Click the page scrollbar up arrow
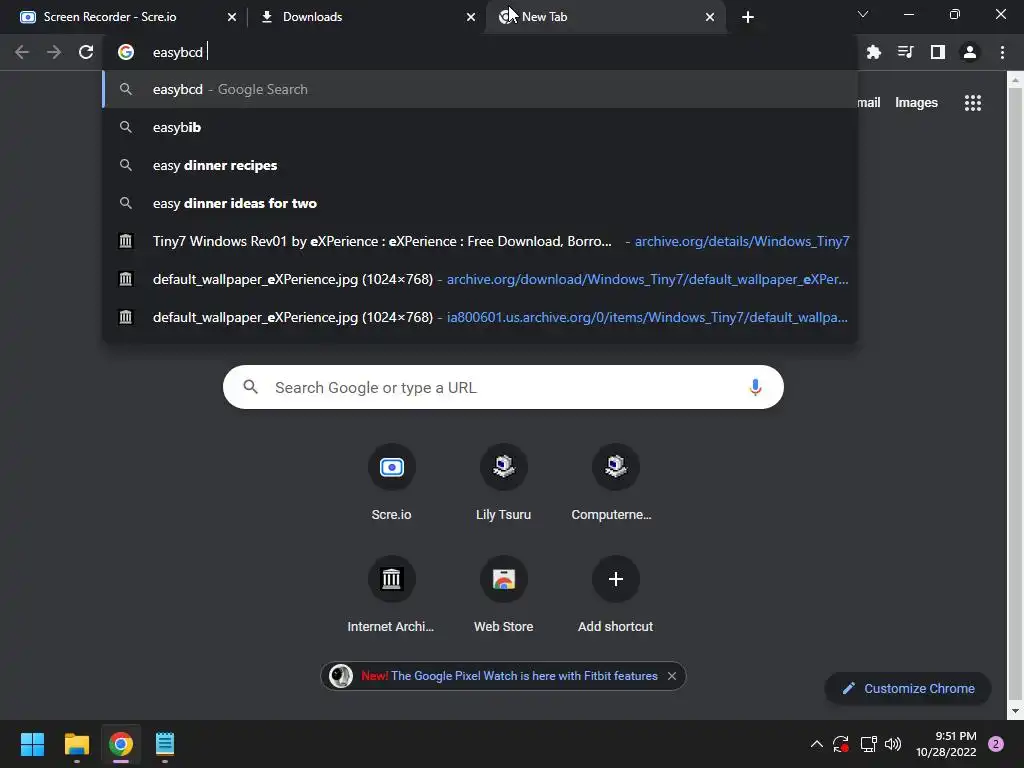The width and height of the screenshot is (1024, 768). (x=1015, y=80)
